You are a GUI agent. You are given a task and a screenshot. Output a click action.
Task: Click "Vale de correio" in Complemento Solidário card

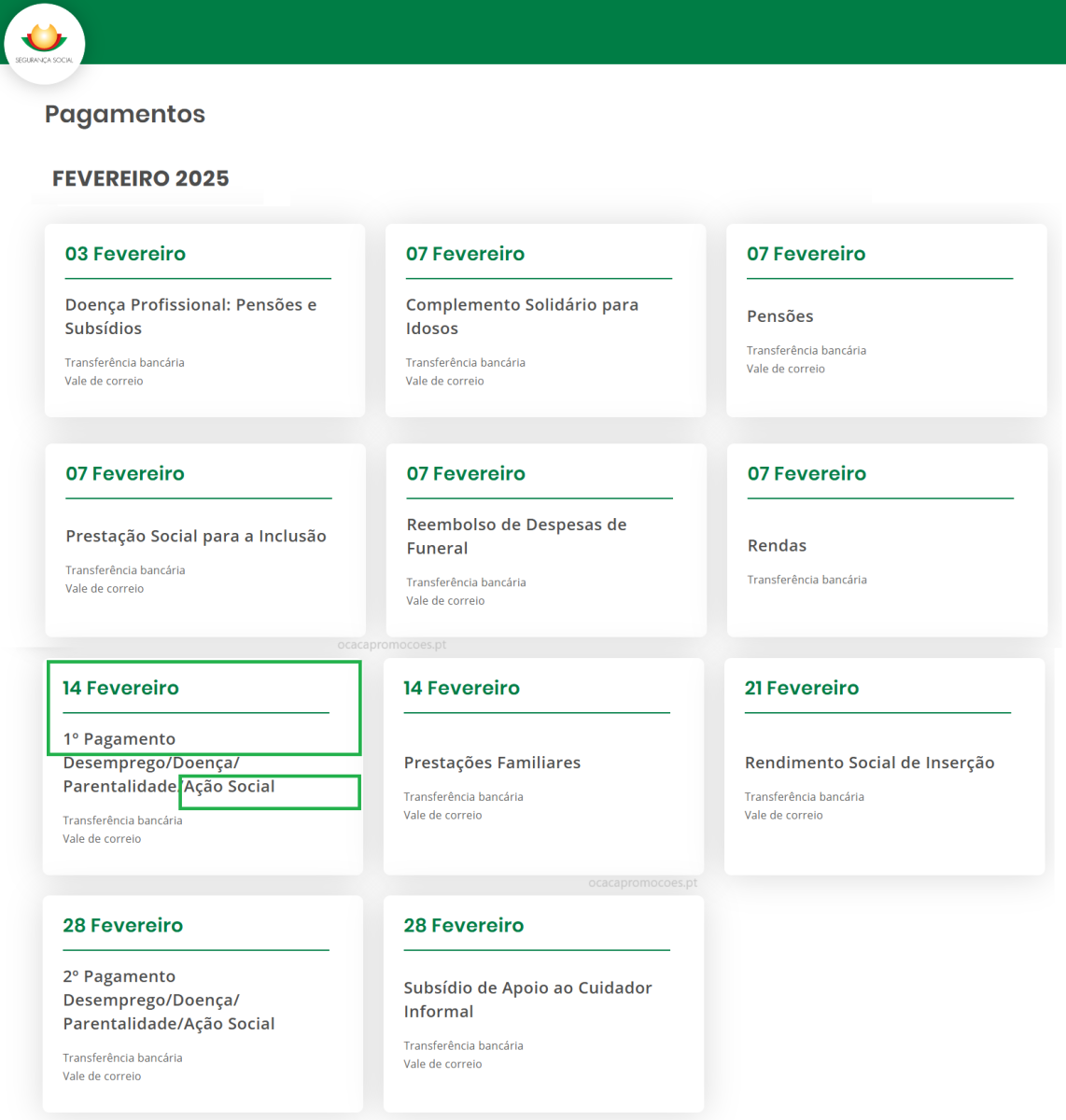coord(444,381)
